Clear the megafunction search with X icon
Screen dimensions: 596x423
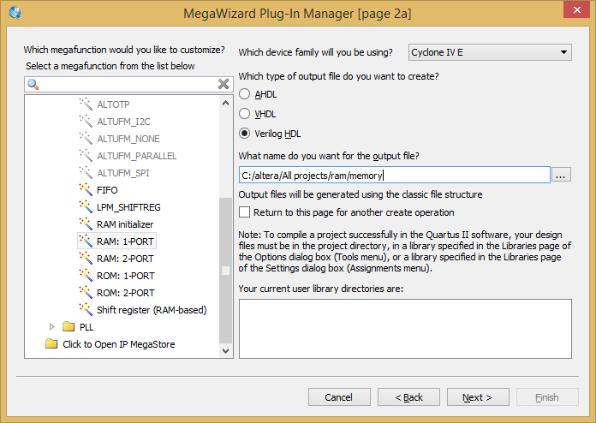click(x=224, y=84)
